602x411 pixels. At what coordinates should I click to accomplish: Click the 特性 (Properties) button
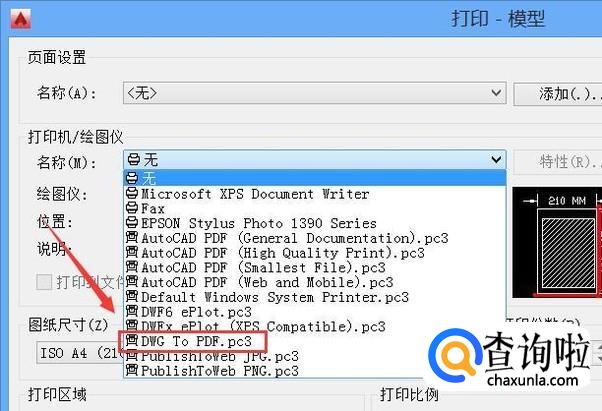(x=558, y=162)
